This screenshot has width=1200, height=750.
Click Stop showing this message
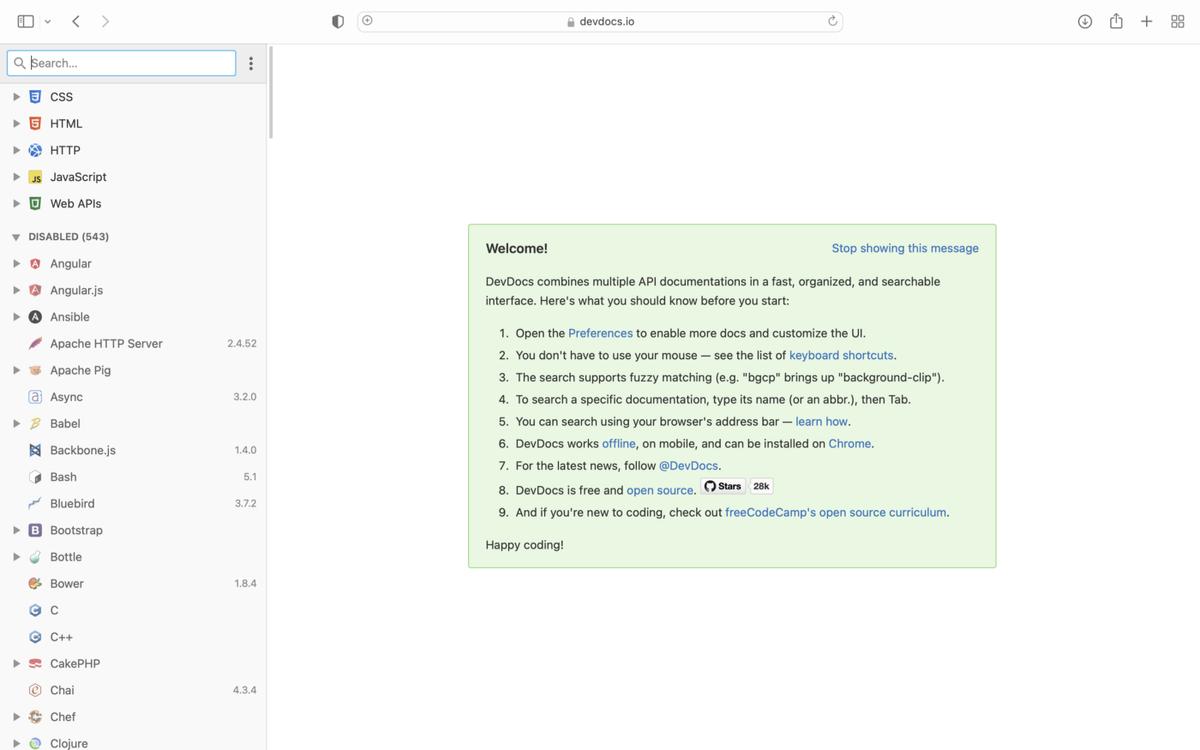point(905,248)
